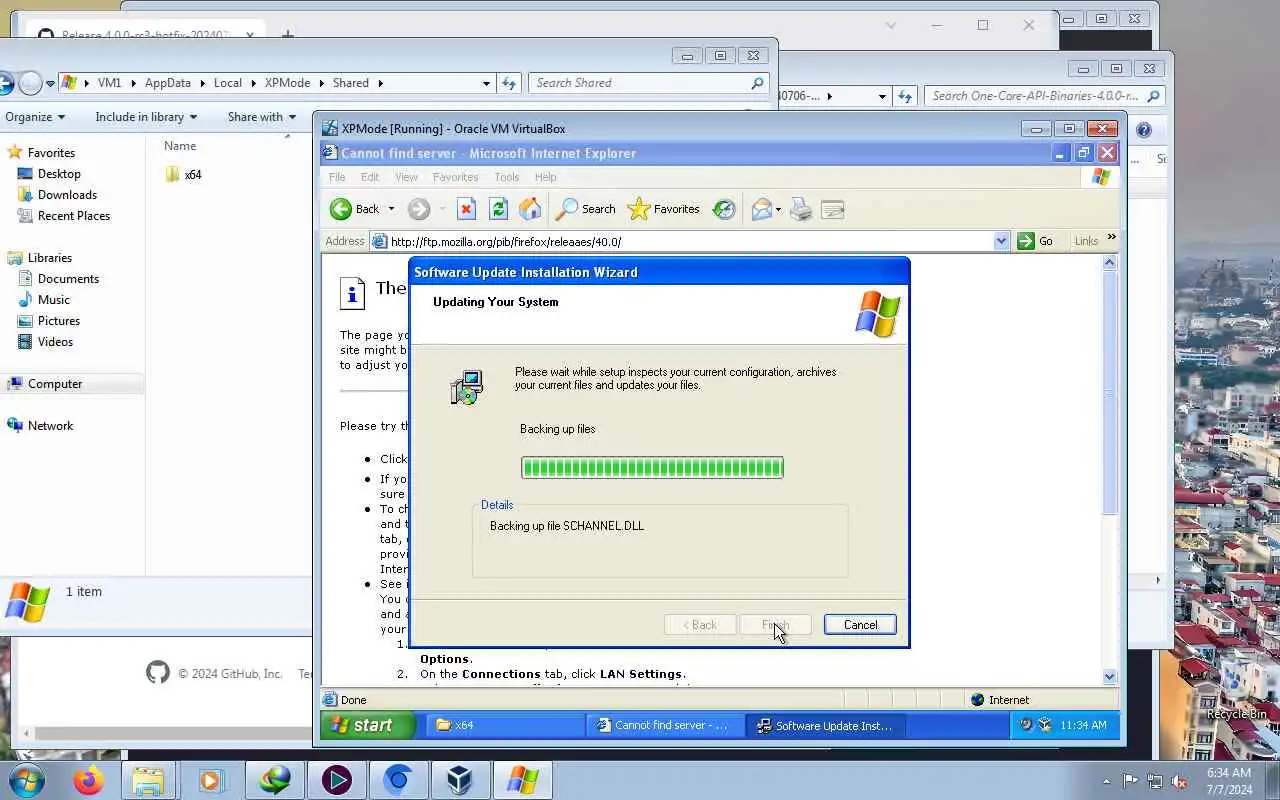The height and width of the screenshot is (800, 1280).
Task: Click the Internet zone status bar indicator
Action: 1000,700
